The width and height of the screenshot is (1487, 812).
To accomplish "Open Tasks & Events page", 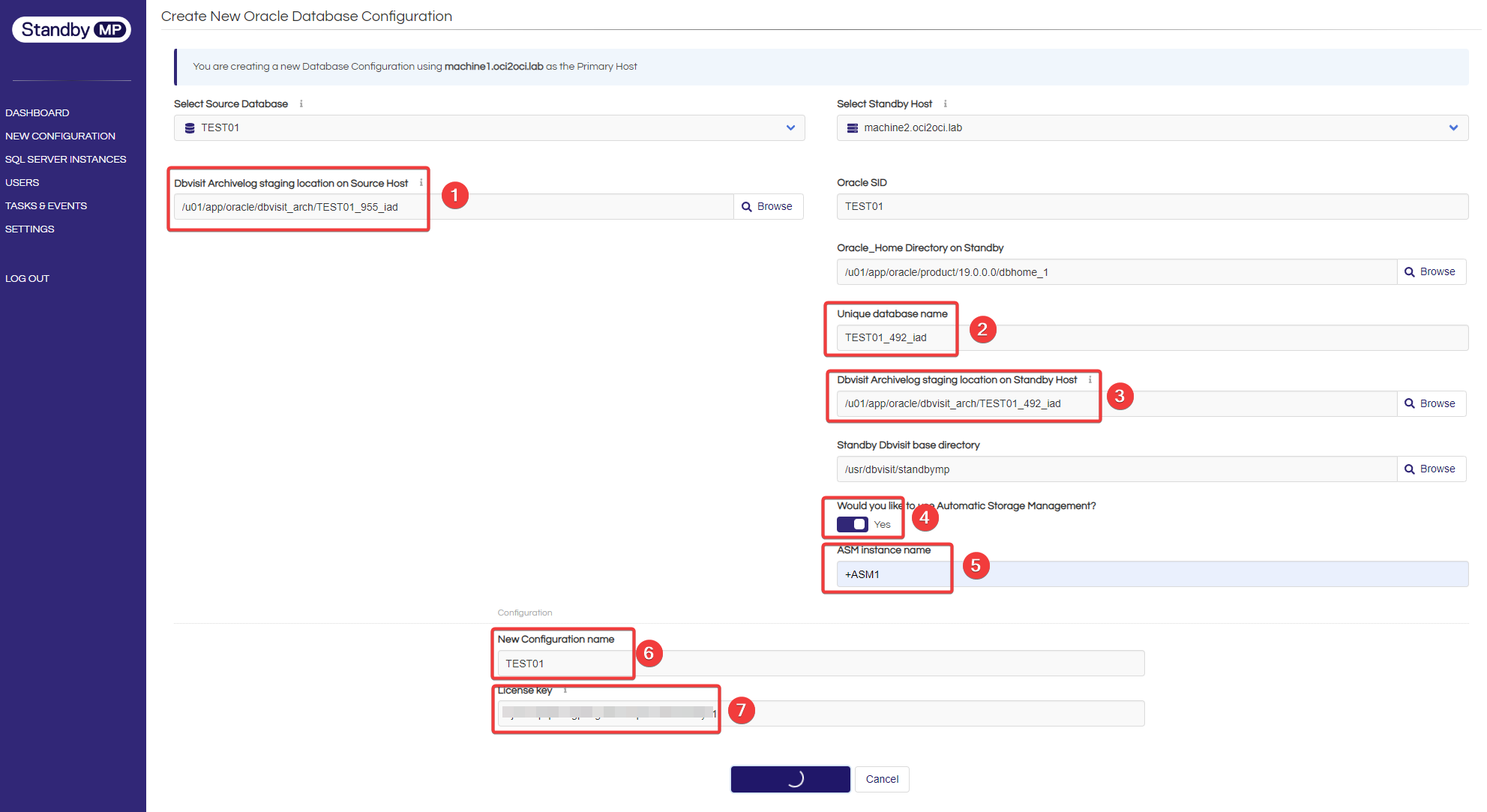I will (46, 205).
